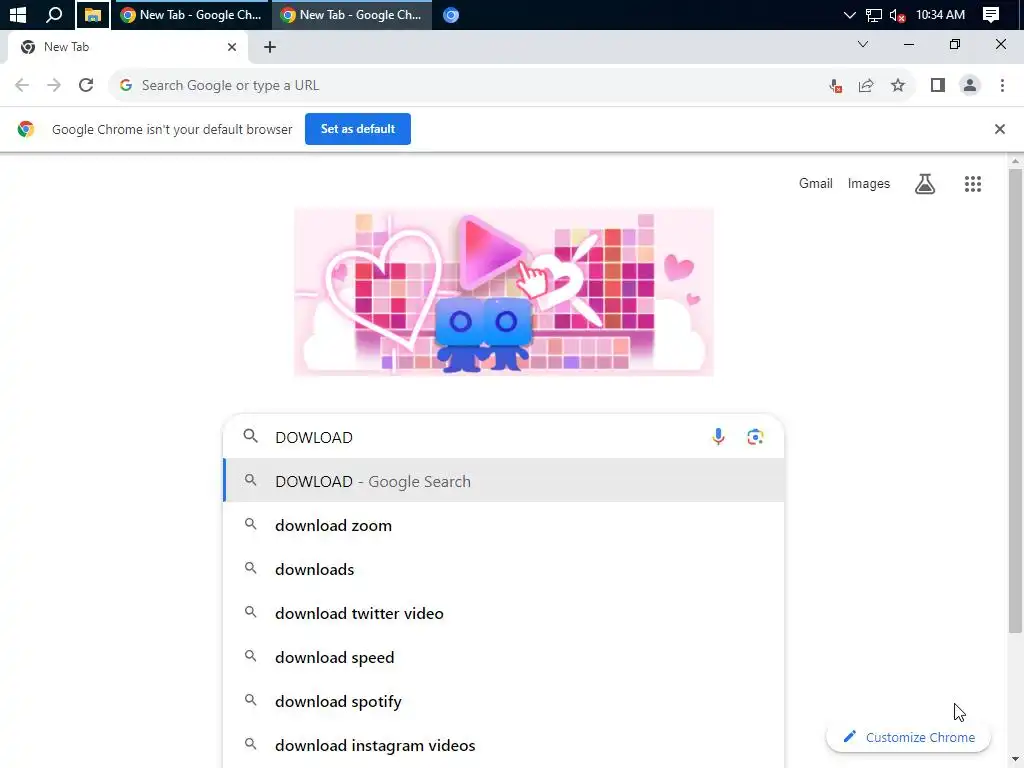Image resolution: width=1024 pixels, height=768 pixels.
Task: Open network status tray icon
Action: pyautogui.click(x=874, y=14)
